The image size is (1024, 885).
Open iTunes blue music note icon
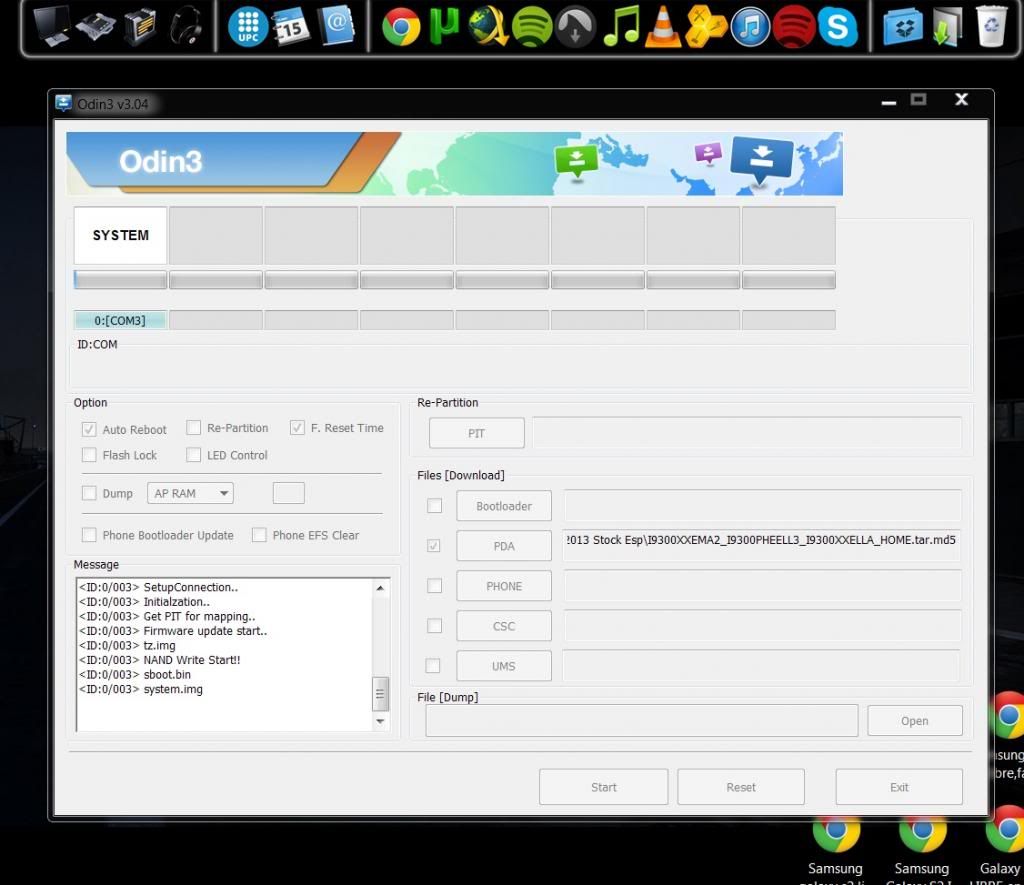[750, 26]
